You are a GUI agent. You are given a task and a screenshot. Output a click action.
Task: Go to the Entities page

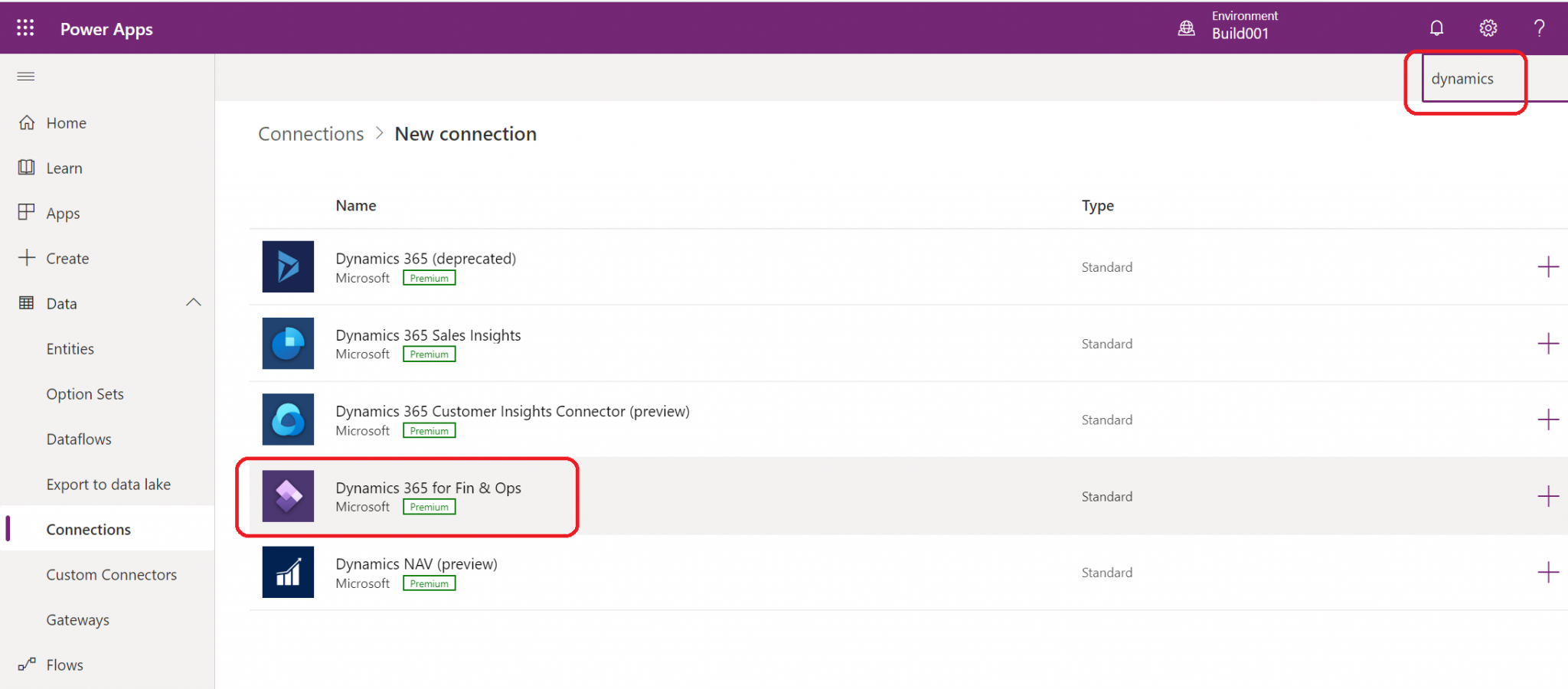(70, 348)
